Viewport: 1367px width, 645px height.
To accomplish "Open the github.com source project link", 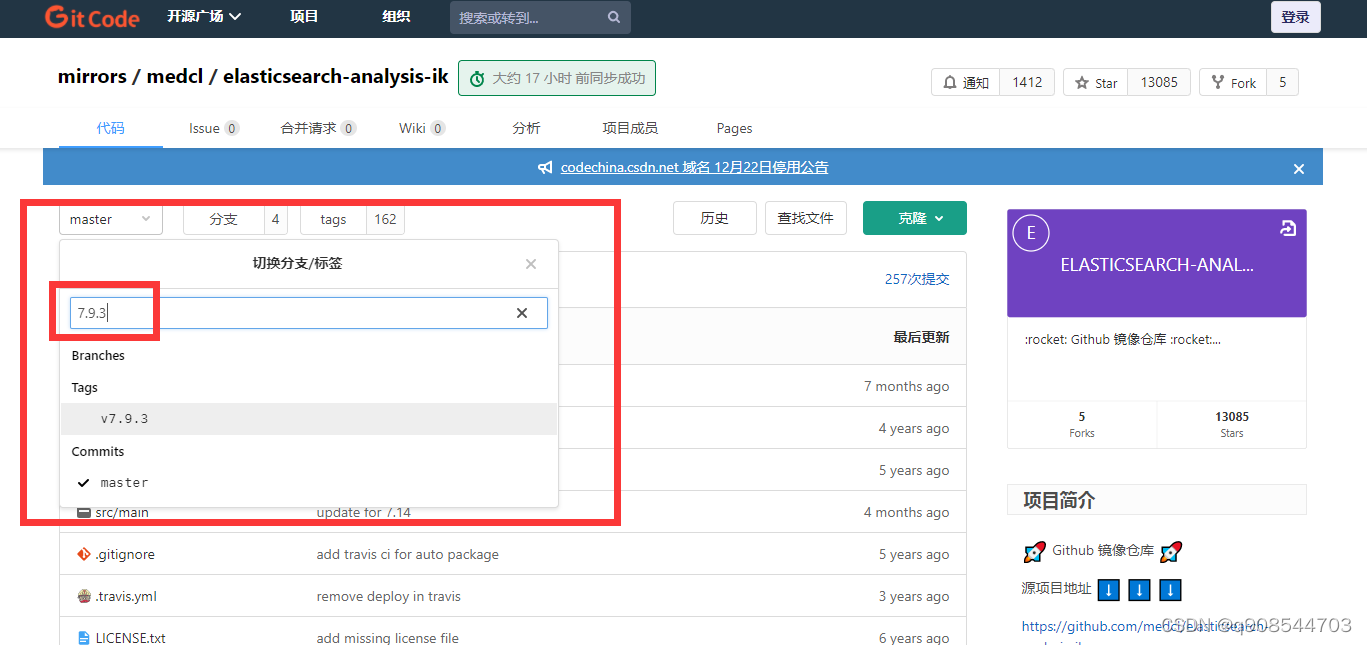I will click(x=1144, y=627).
